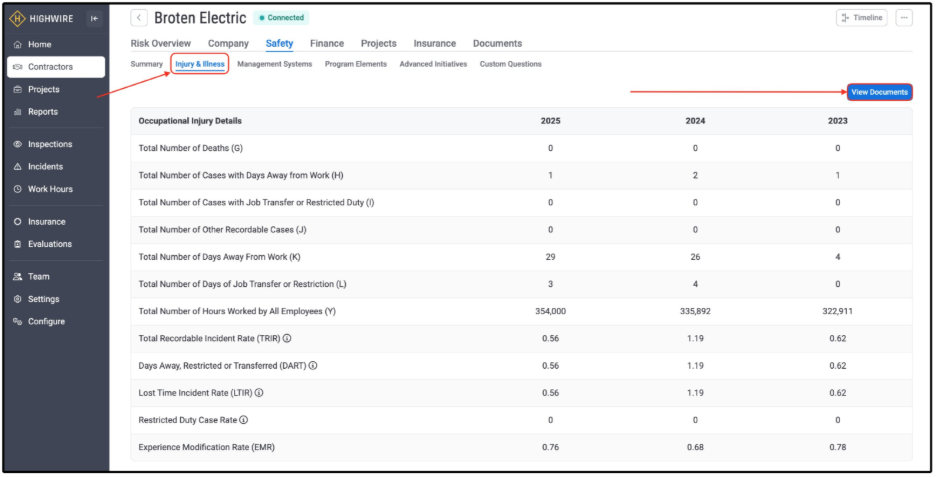Click the Highwire logo icon
Image resolution: width=936 pixels, height=477 pixels.
point(17,19)
